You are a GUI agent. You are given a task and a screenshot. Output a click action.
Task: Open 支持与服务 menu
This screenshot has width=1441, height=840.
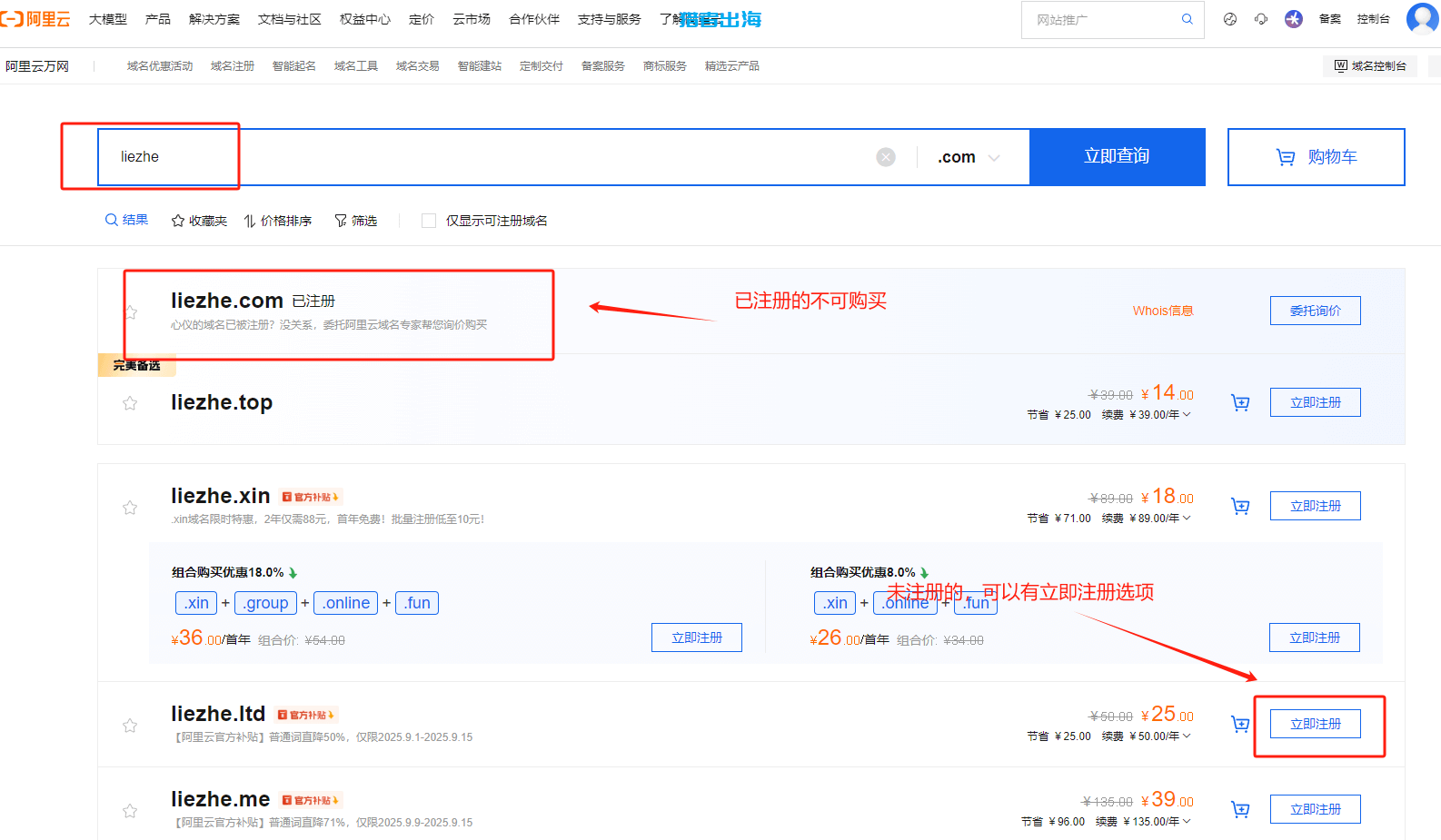[610, 19]
